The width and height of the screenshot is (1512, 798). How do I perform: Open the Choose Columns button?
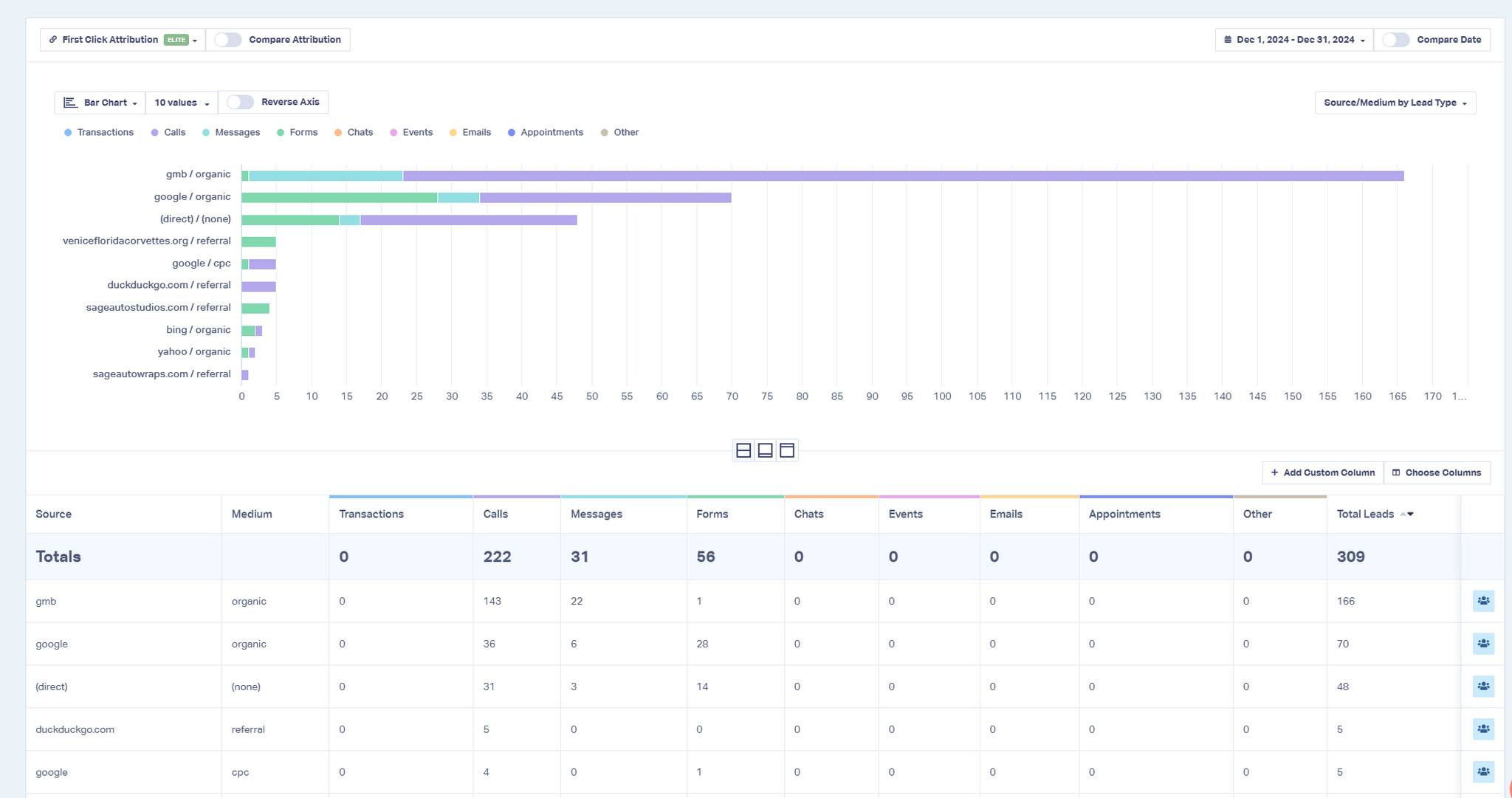click(x=1437, y=473)
